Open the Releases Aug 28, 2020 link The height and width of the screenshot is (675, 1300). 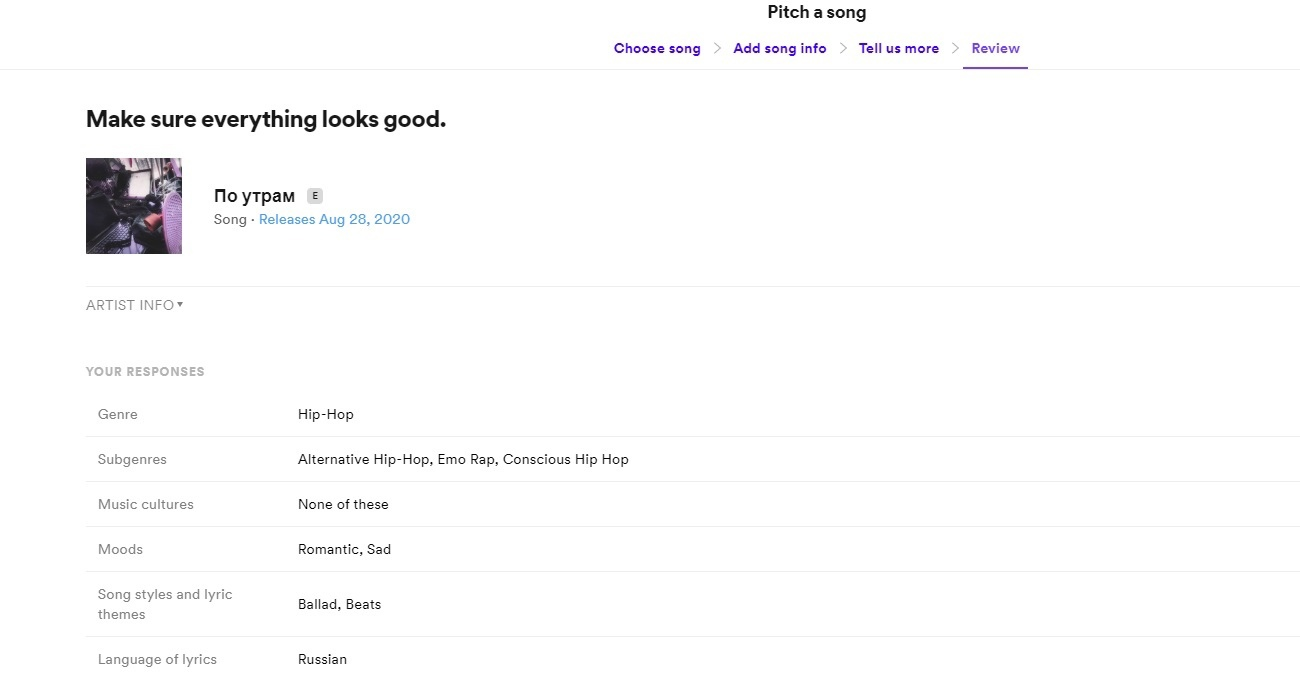(334, 219)
